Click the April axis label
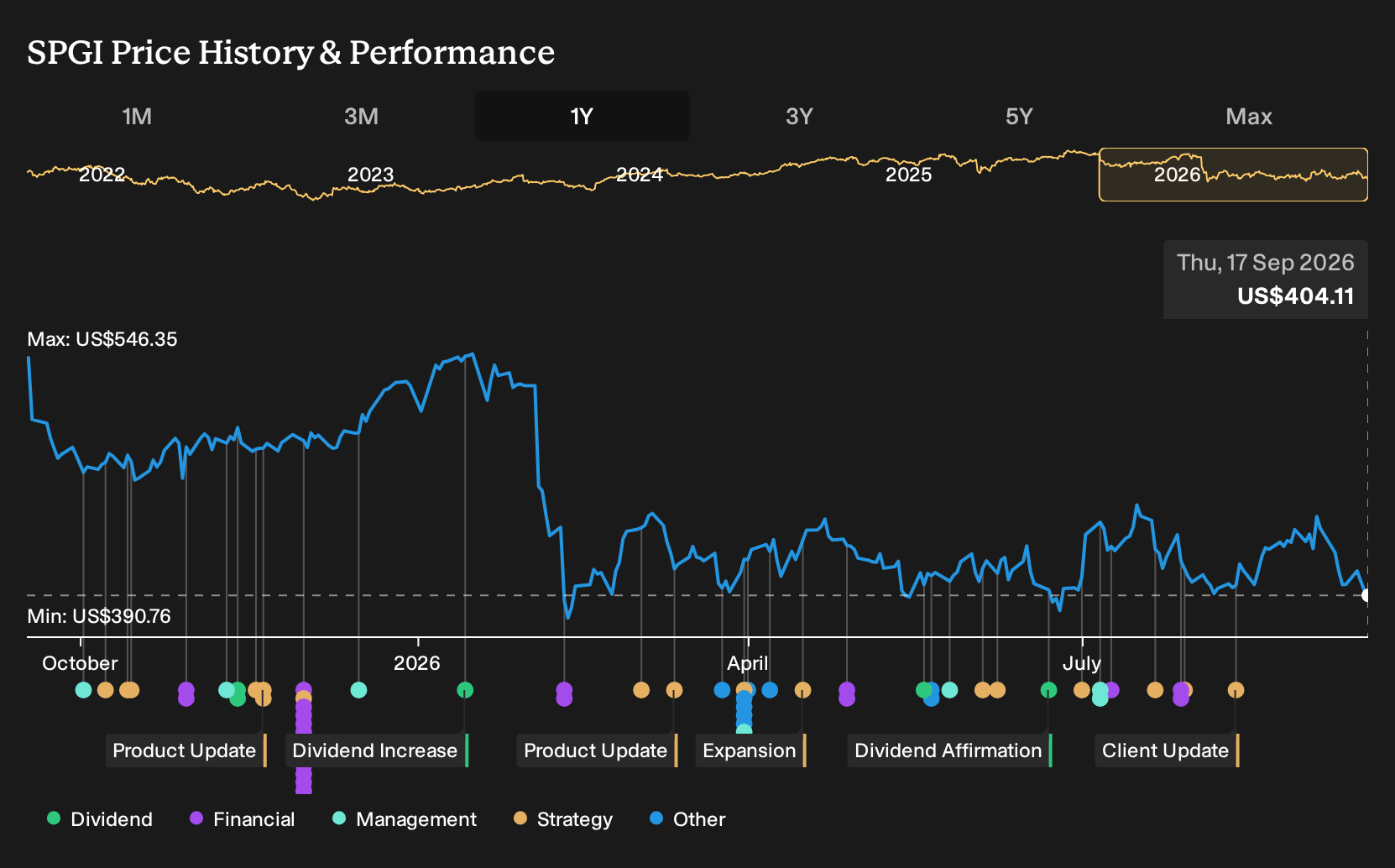This screenshot has height=868, width=1395. [x=747, y=663]
